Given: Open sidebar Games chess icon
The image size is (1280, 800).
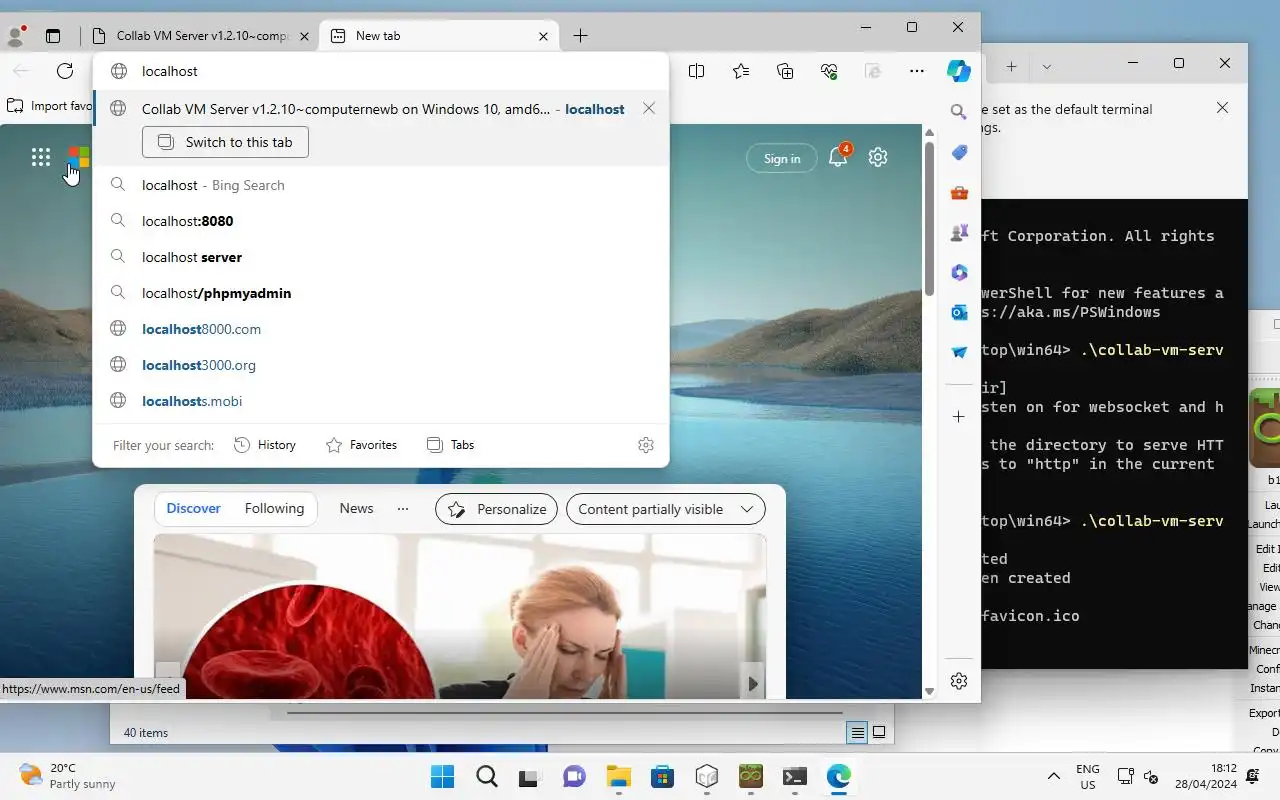Looking at the screenshot, I should pyautogui.click(x=959, y=232).
